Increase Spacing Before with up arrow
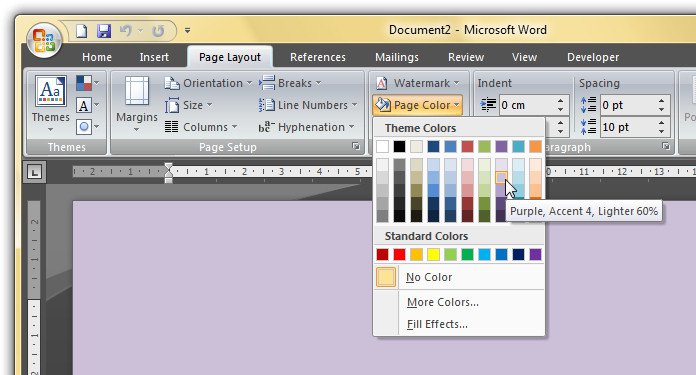 (662, 101)
